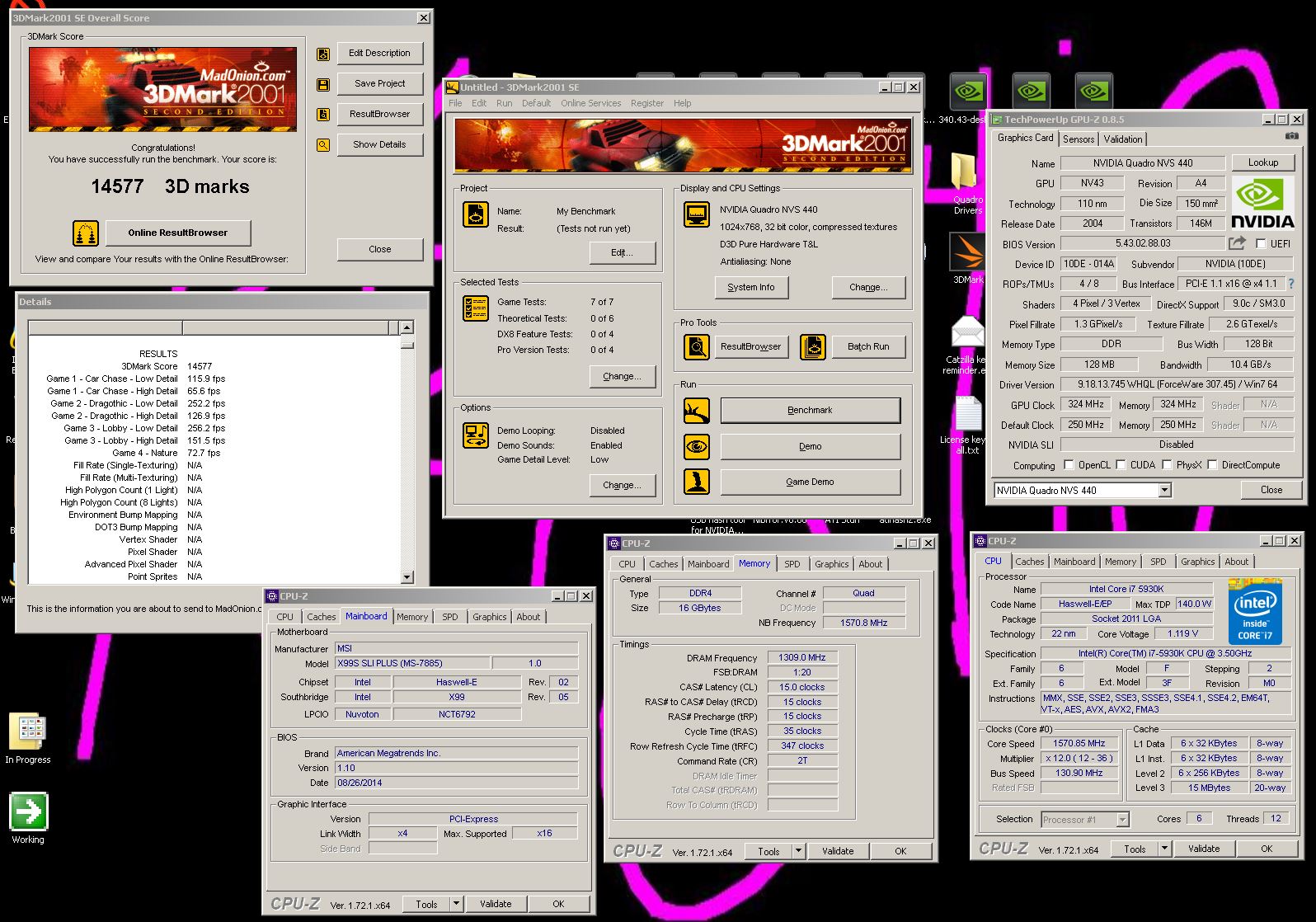1316x922 pixels.
Task: Toggle the CUDA checkbox
Action: click(1121, 465)
